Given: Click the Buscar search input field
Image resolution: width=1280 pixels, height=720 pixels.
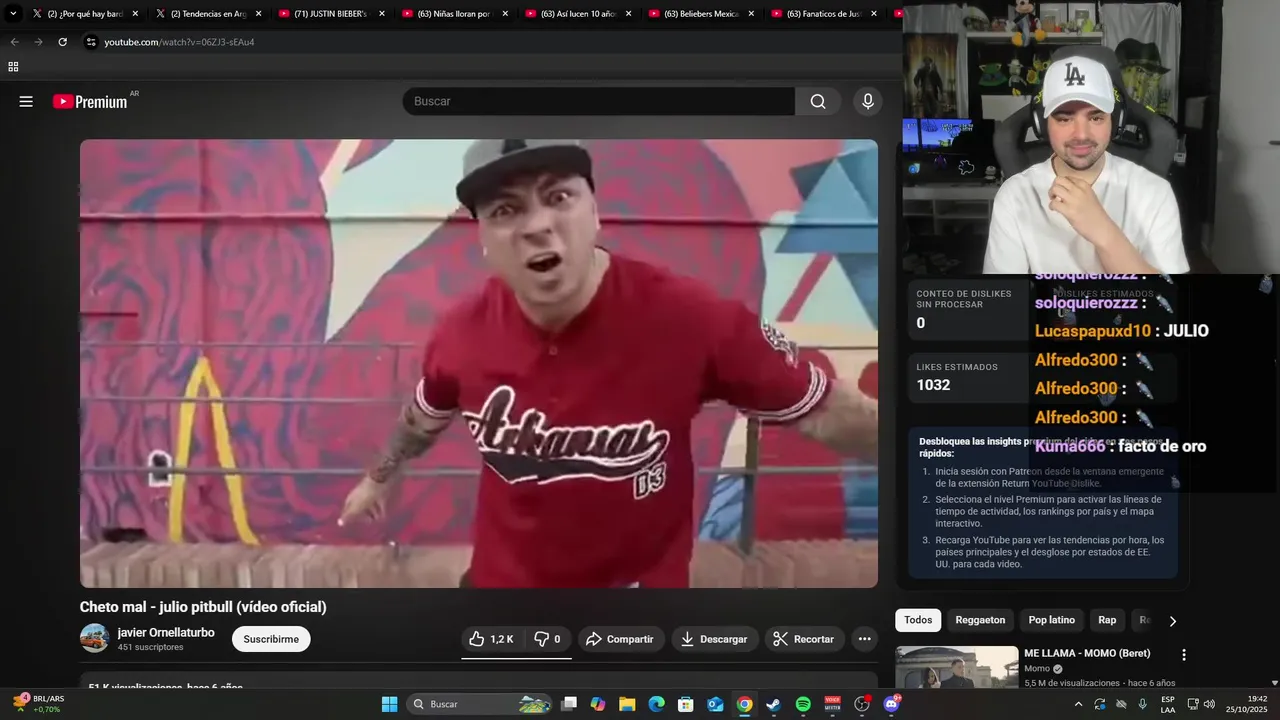Looking at the screenshot, I should [598, 101].
